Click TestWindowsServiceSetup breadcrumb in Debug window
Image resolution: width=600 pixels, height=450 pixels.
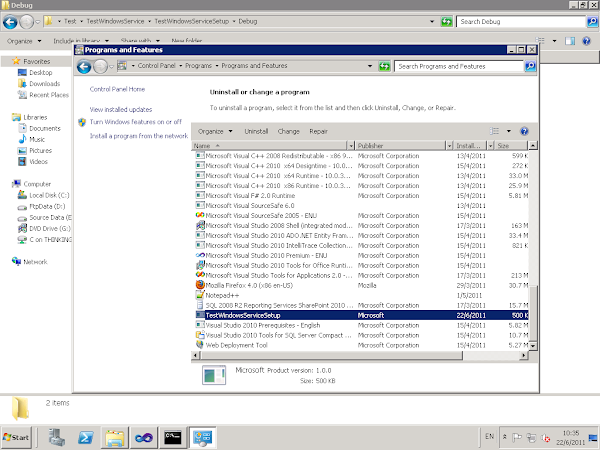tap(191, 21)
